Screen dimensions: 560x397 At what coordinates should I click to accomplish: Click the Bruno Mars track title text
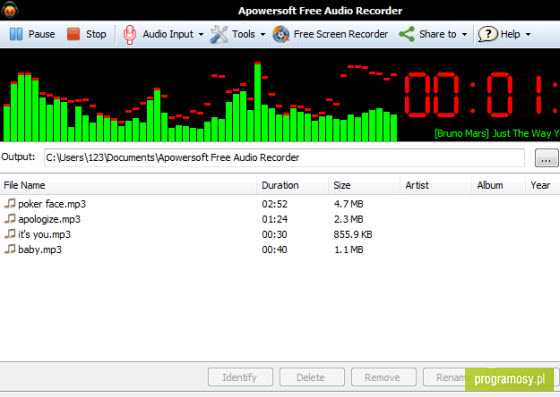[x=497, y=134]
